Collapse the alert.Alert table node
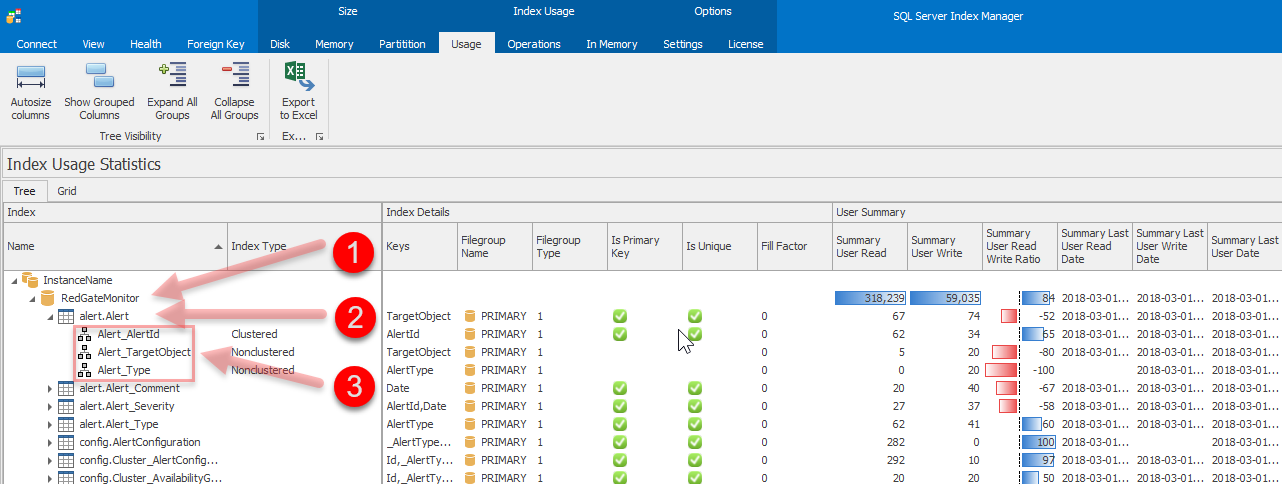Screen dimensions: 1282x484 (x=50, y=317)
